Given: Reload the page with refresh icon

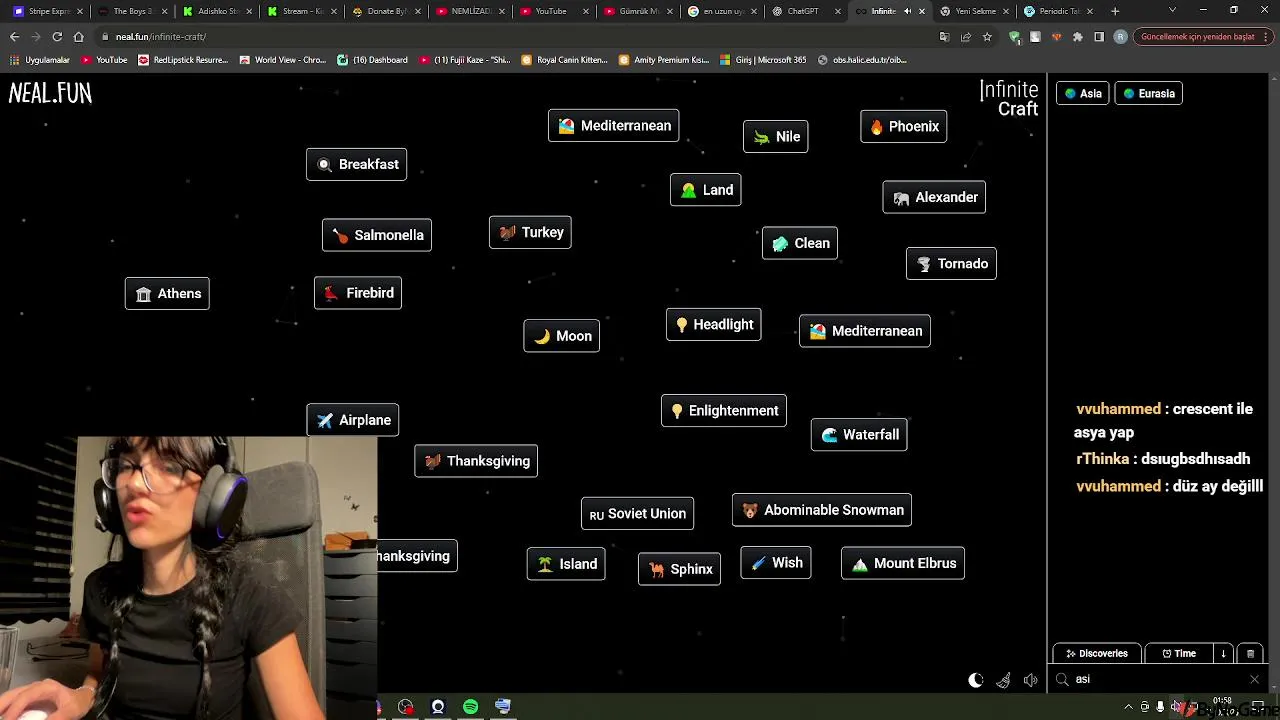Looking at the screenshot, I should click(57, 37).
